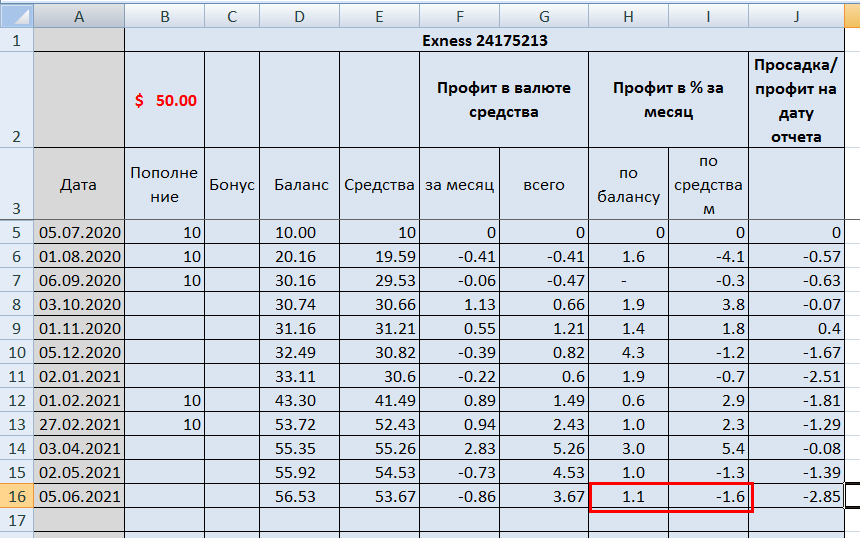Click total profit value 5.26

pyautogui.click(x=544, y=449)
